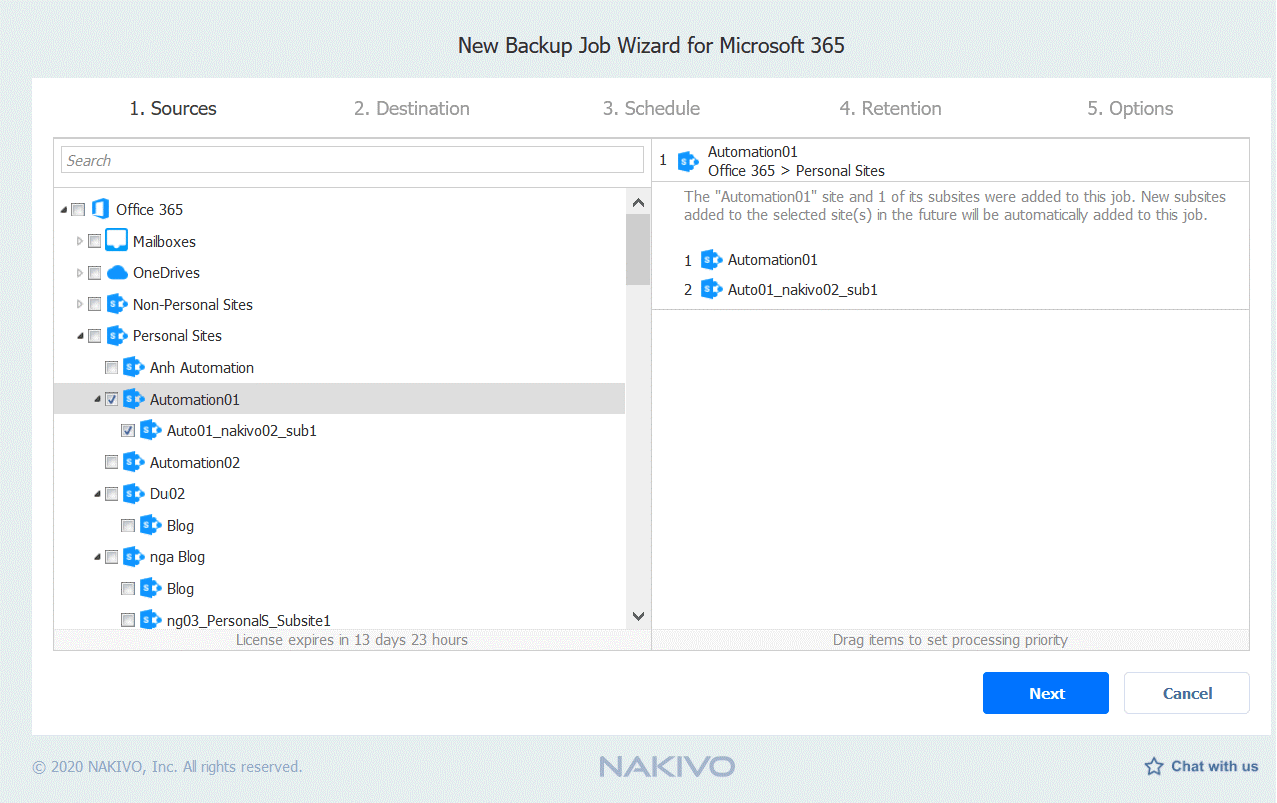Click the Mailboxes icon in the tree
Viewport: 1277px width, 803px height.
[x=117, y=241]
